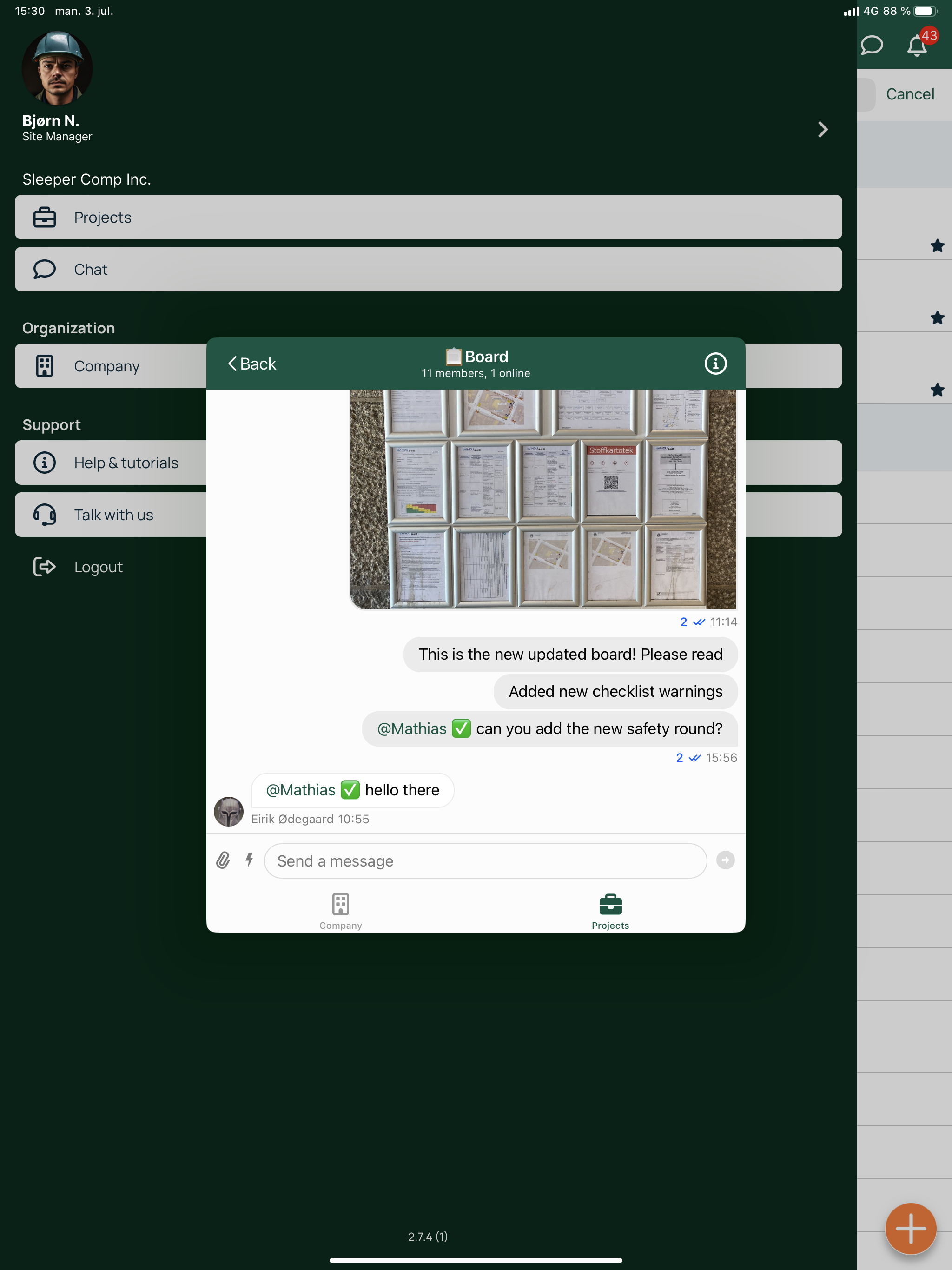Open the Company organization item
The width and height of the screenshot is (952, 1270).
click(x=111, y=366)
